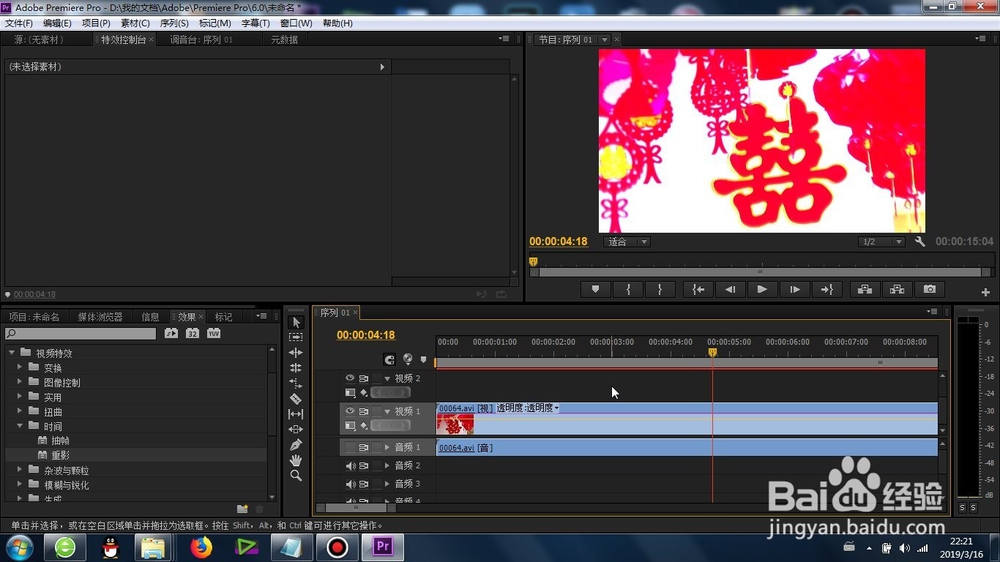Go to Out point
Image resolution: width=1000 pixels, height=562 pixels.
[827, 290]
